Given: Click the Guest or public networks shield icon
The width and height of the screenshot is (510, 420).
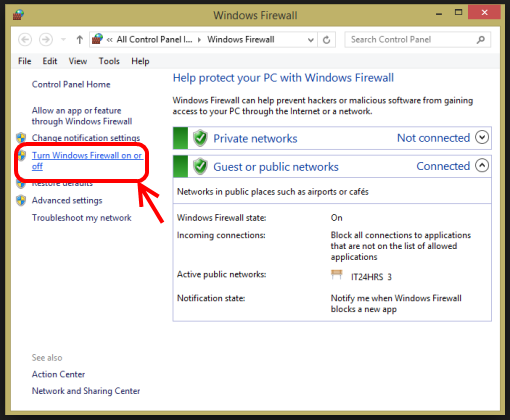Looking at the screenshot, I should coord(200,166).
